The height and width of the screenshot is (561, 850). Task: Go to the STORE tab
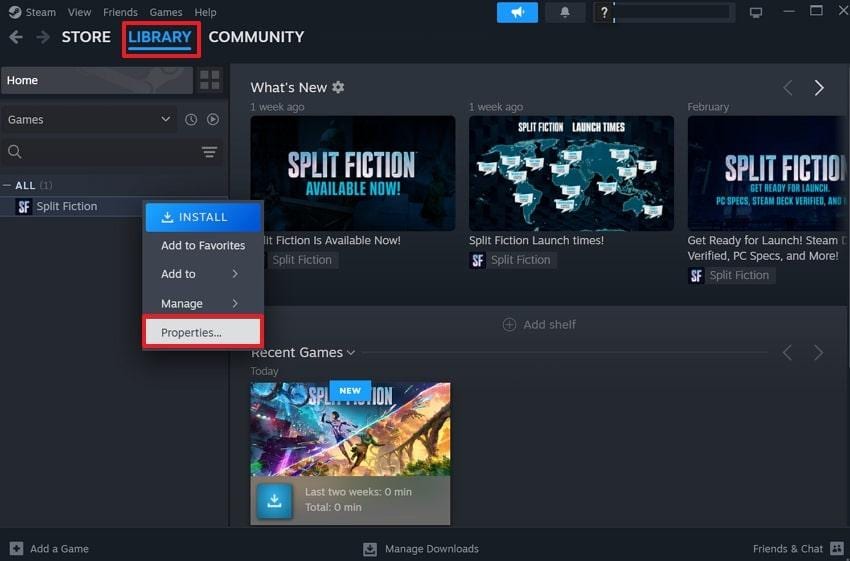[x=86, y=37]
